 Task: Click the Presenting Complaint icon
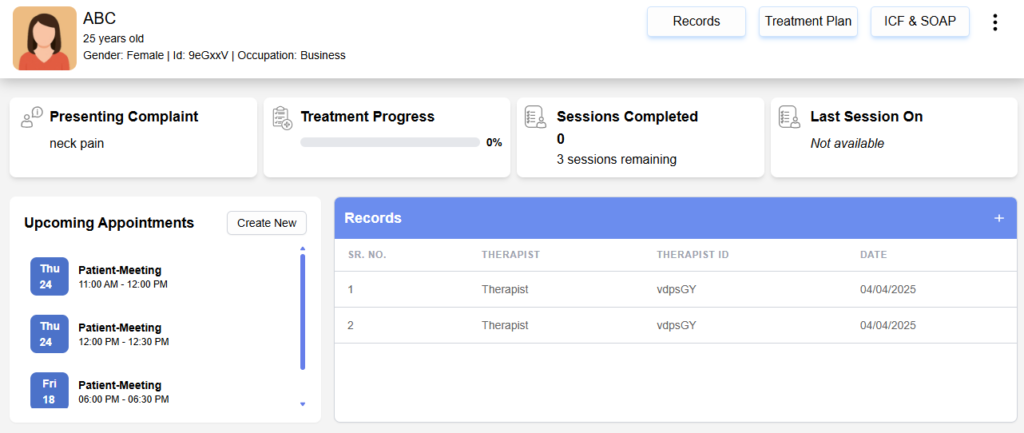(x=32, y=118)
